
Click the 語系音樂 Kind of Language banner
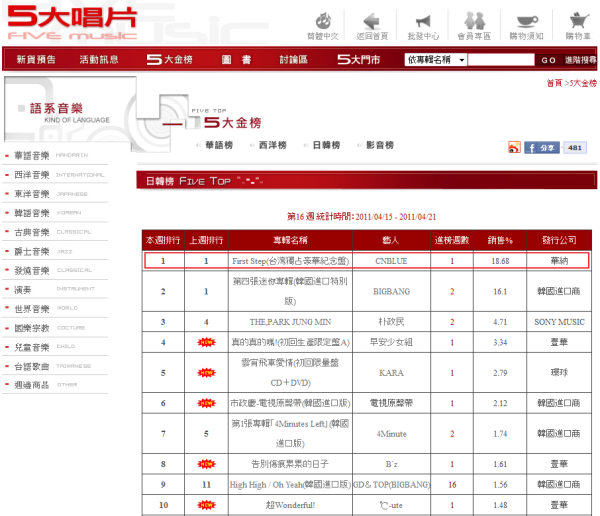tap(70, 109)
